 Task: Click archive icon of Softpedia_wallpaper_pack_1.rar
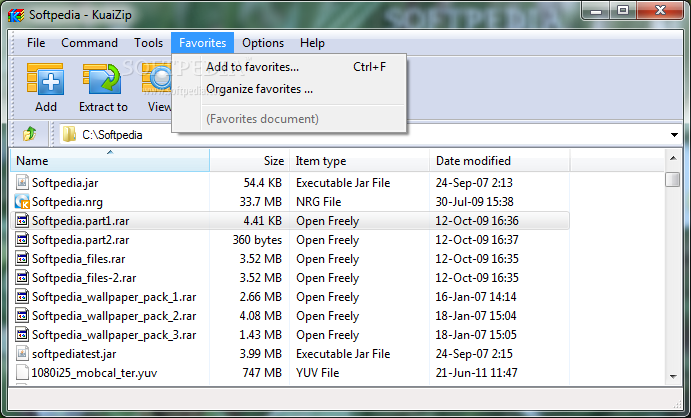click(x=22, y=296)
